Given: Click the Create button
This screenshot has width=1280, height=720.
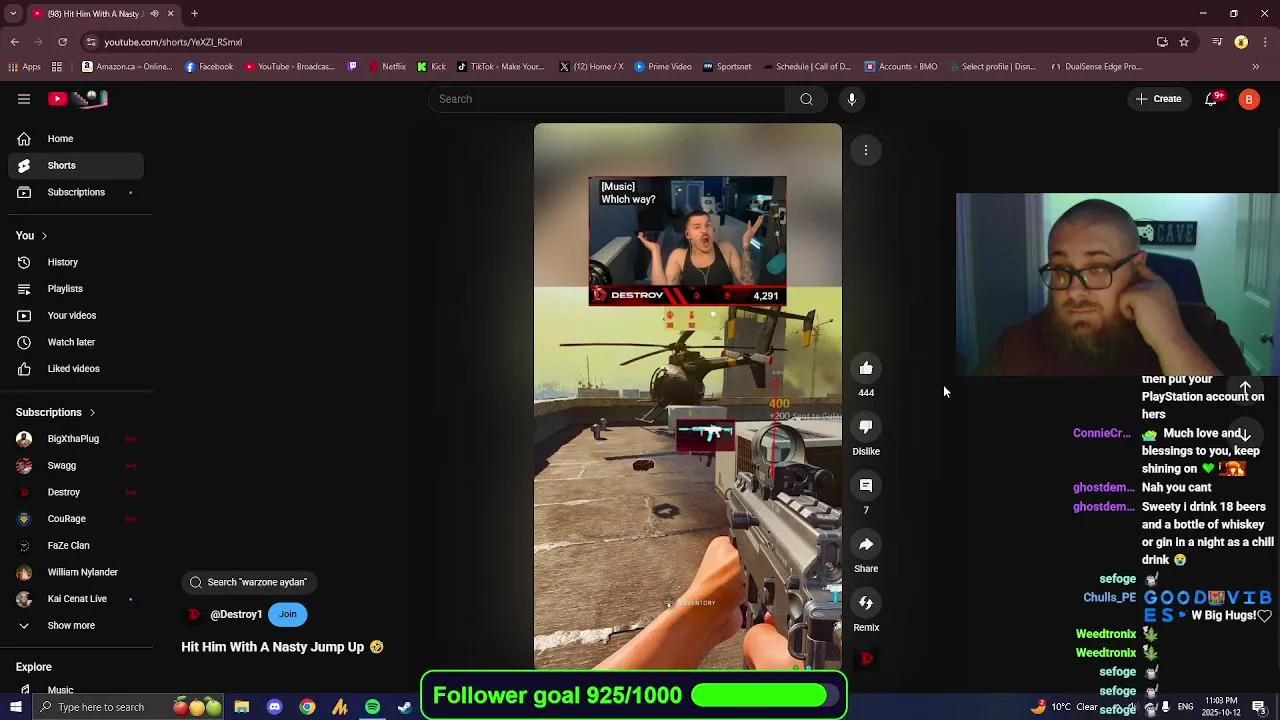Looking at the screenshot, I should tap(1159, 99).
